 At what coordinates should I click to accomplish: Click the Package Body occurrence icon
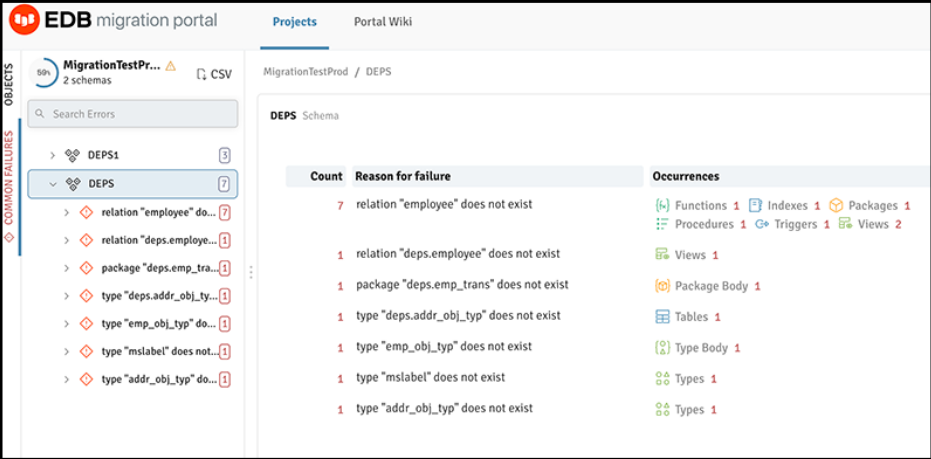tap(661, 286)
